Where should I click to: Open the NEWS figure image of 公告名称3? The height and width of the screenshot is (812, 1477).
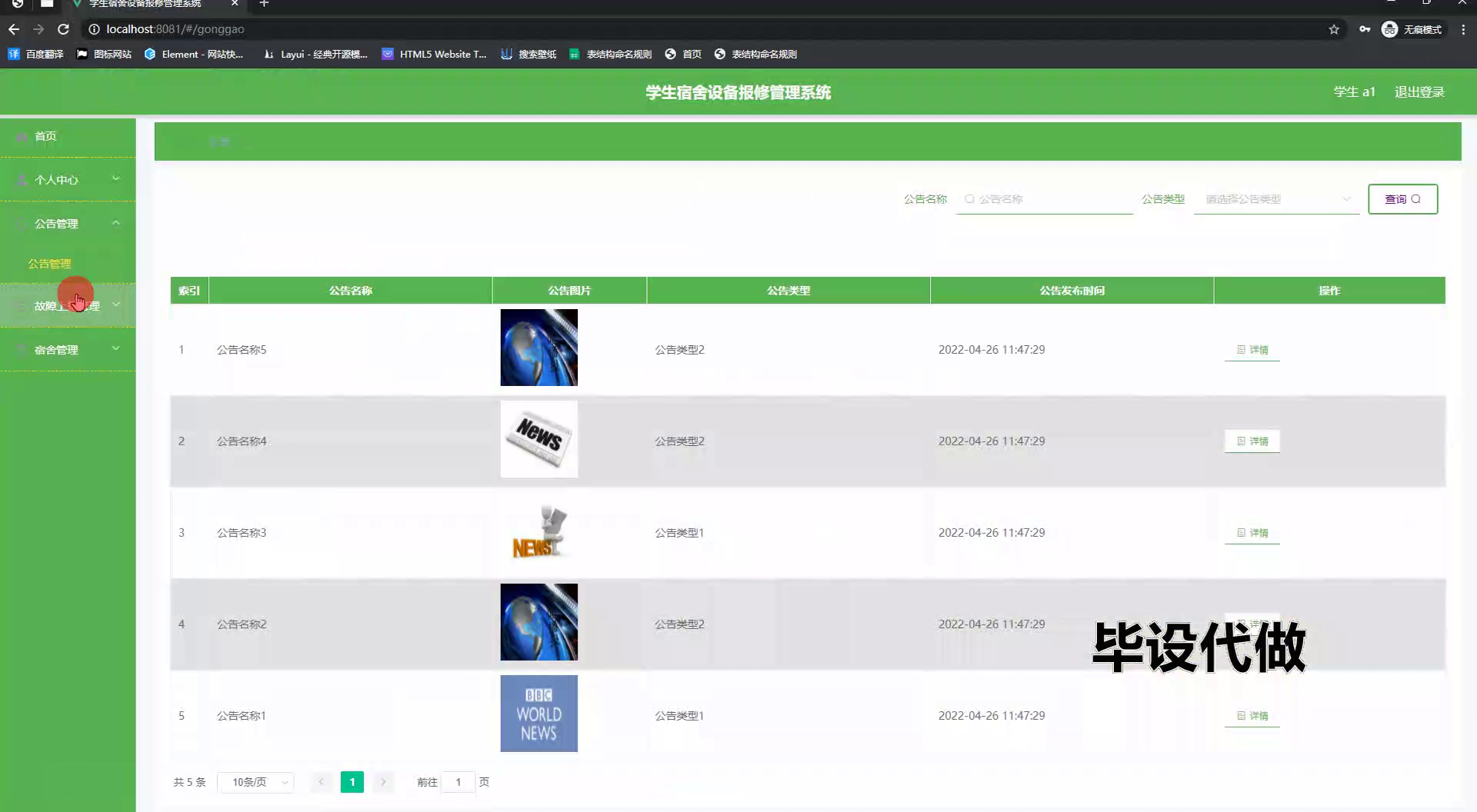[538, 531]
